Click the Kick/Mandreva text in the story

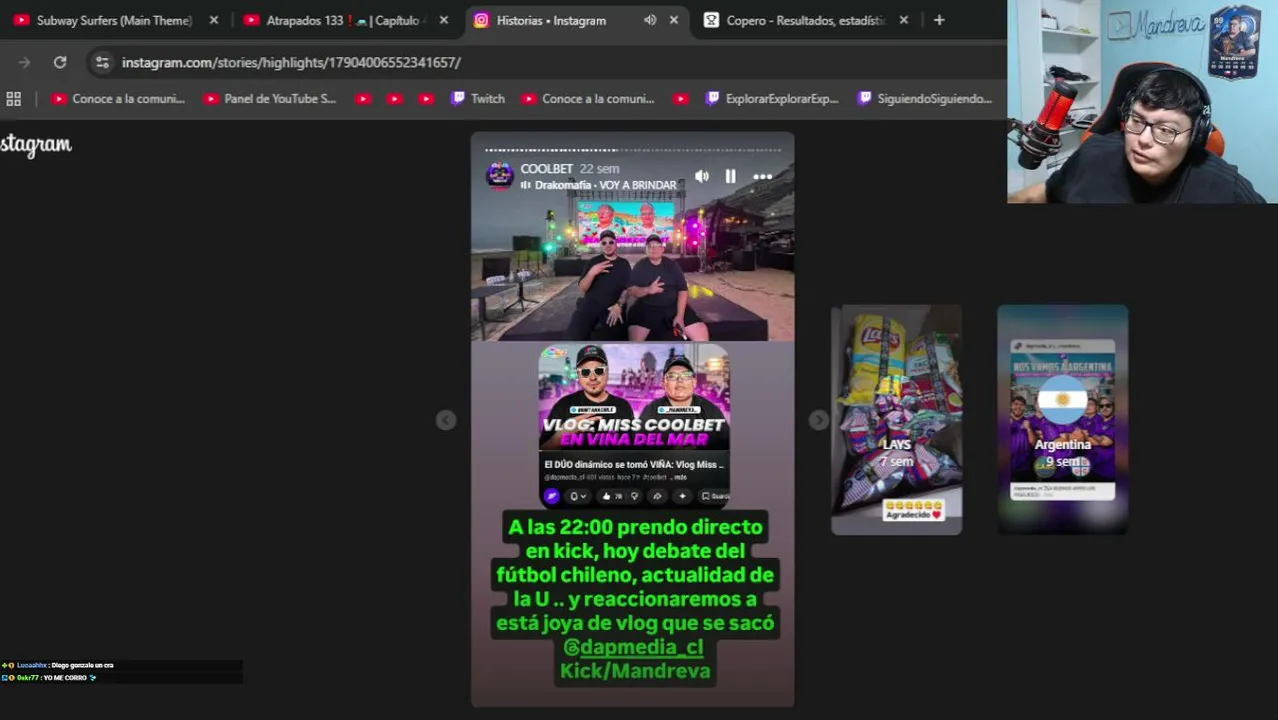click(x=635, y=671)
